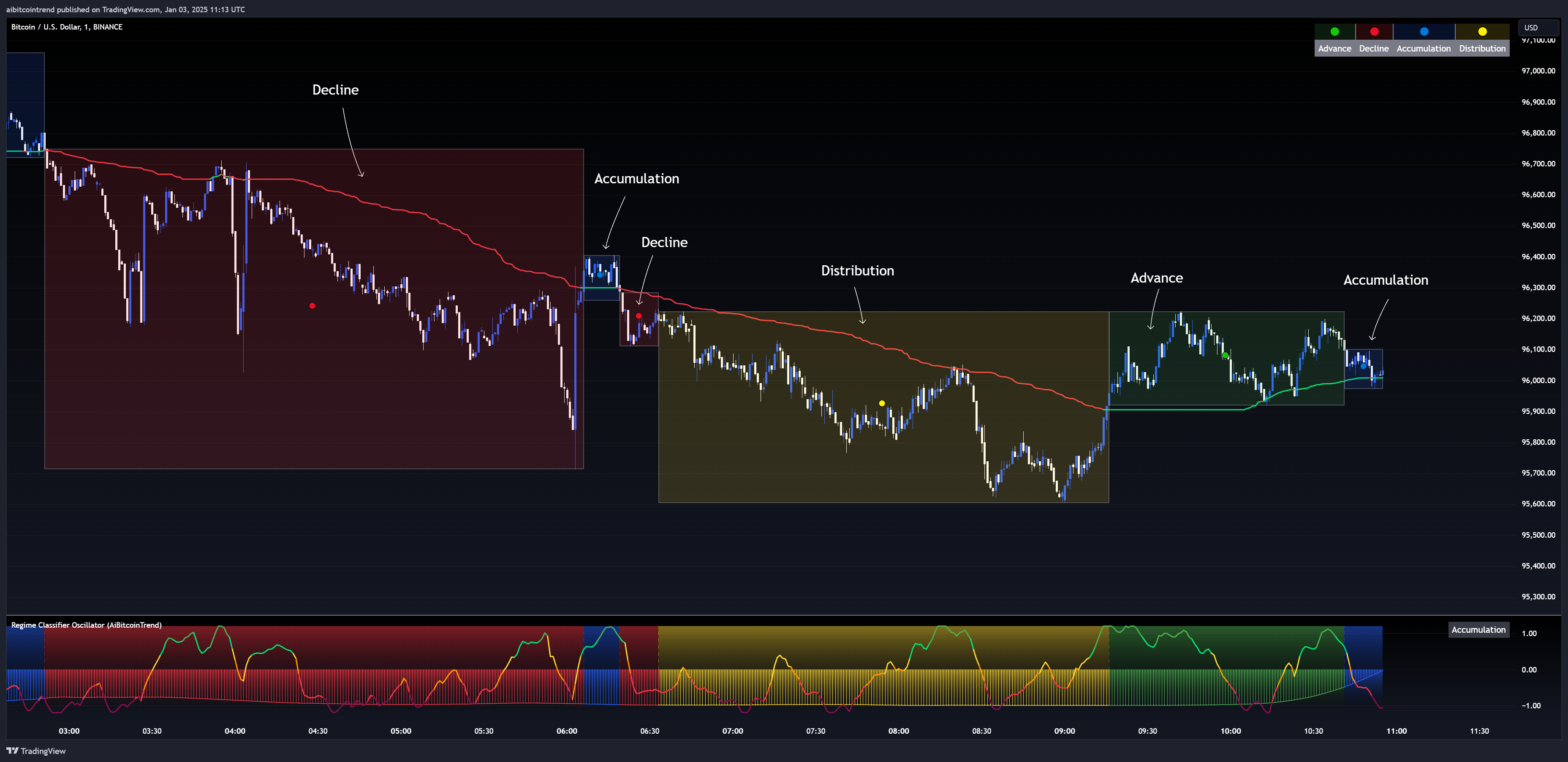The height and width of the screenshot is (762, 1568).
Task: Click the Advance annotation text on chart
Action: click(1157, 278)
